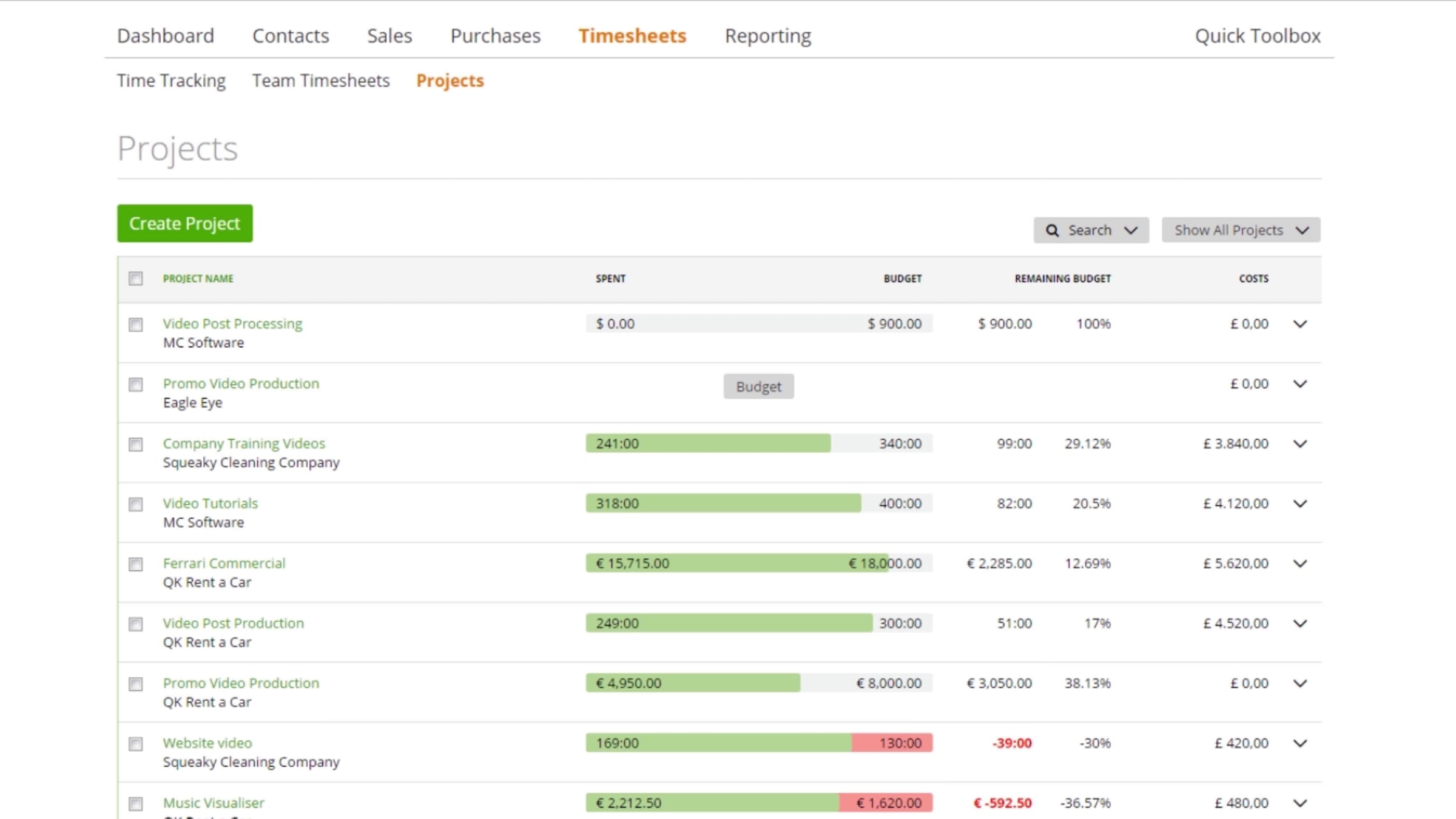The width and height of the screenshot is (1456, 819).
Task: Tick the select-all checkbox in the table header
Action: tap(136, 278)
